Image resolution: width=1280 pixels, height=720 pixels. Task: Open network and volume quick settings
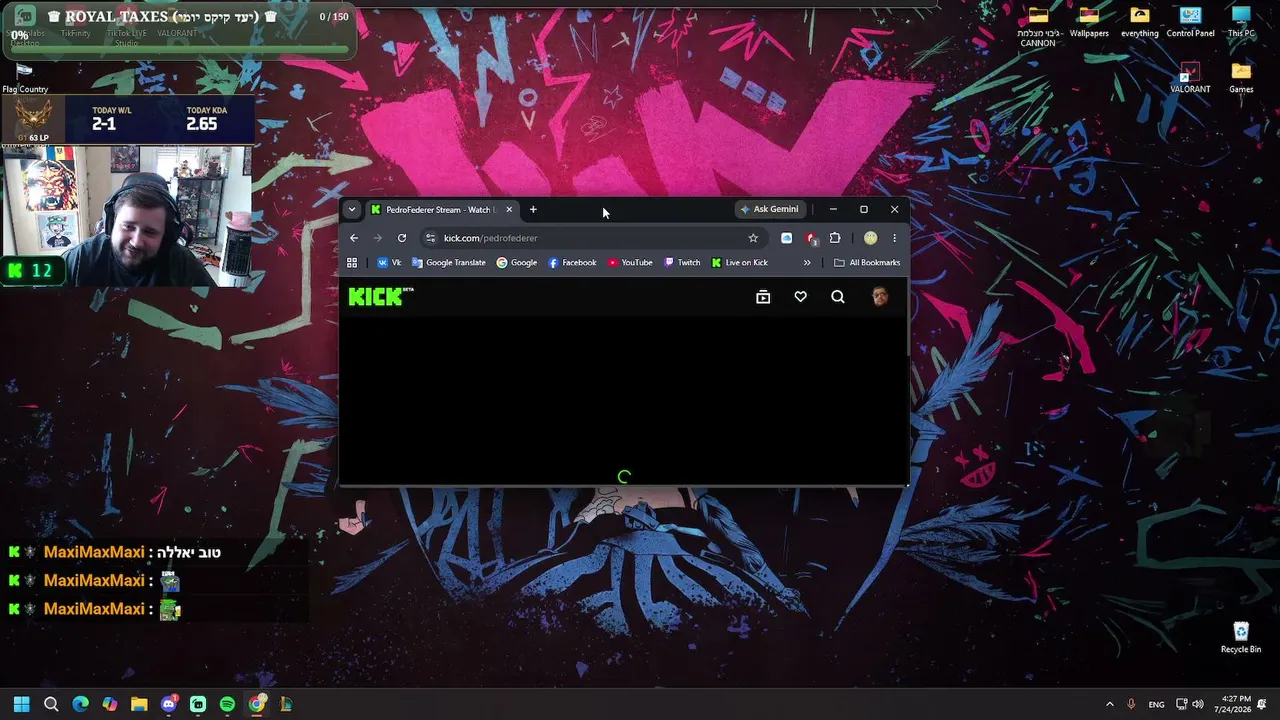(x=1190, y=704)
